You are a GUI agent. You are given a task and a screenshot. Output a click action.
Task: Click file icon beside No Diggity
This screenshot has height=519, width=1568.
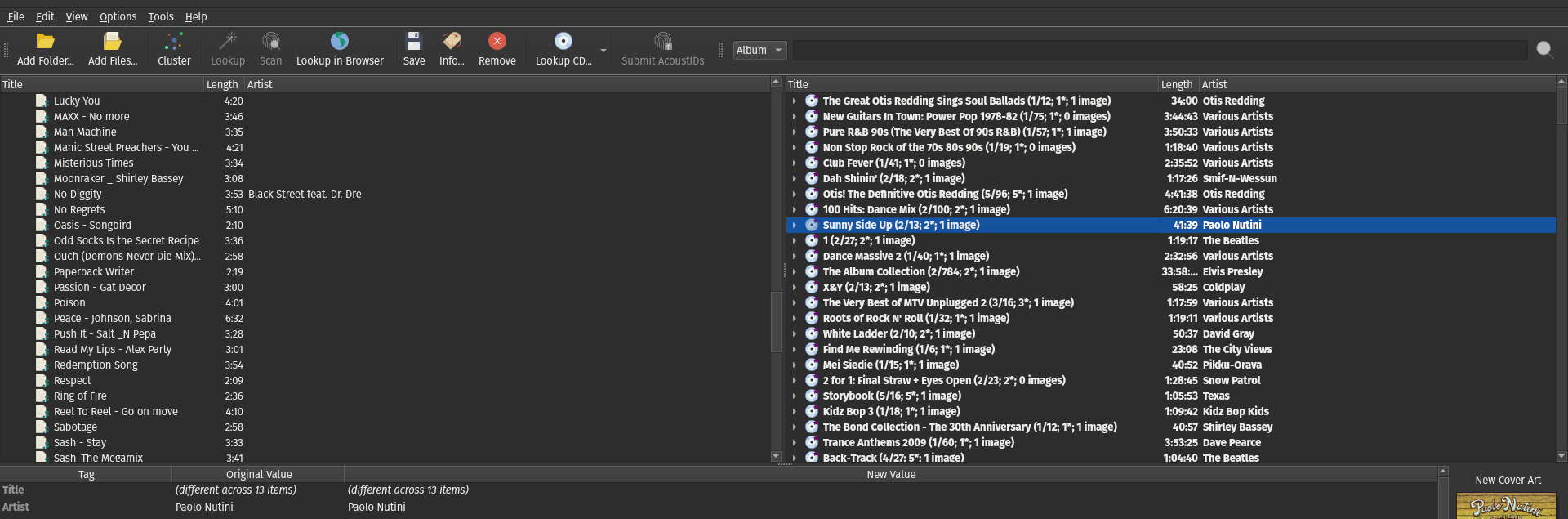[x=42, y=195]
